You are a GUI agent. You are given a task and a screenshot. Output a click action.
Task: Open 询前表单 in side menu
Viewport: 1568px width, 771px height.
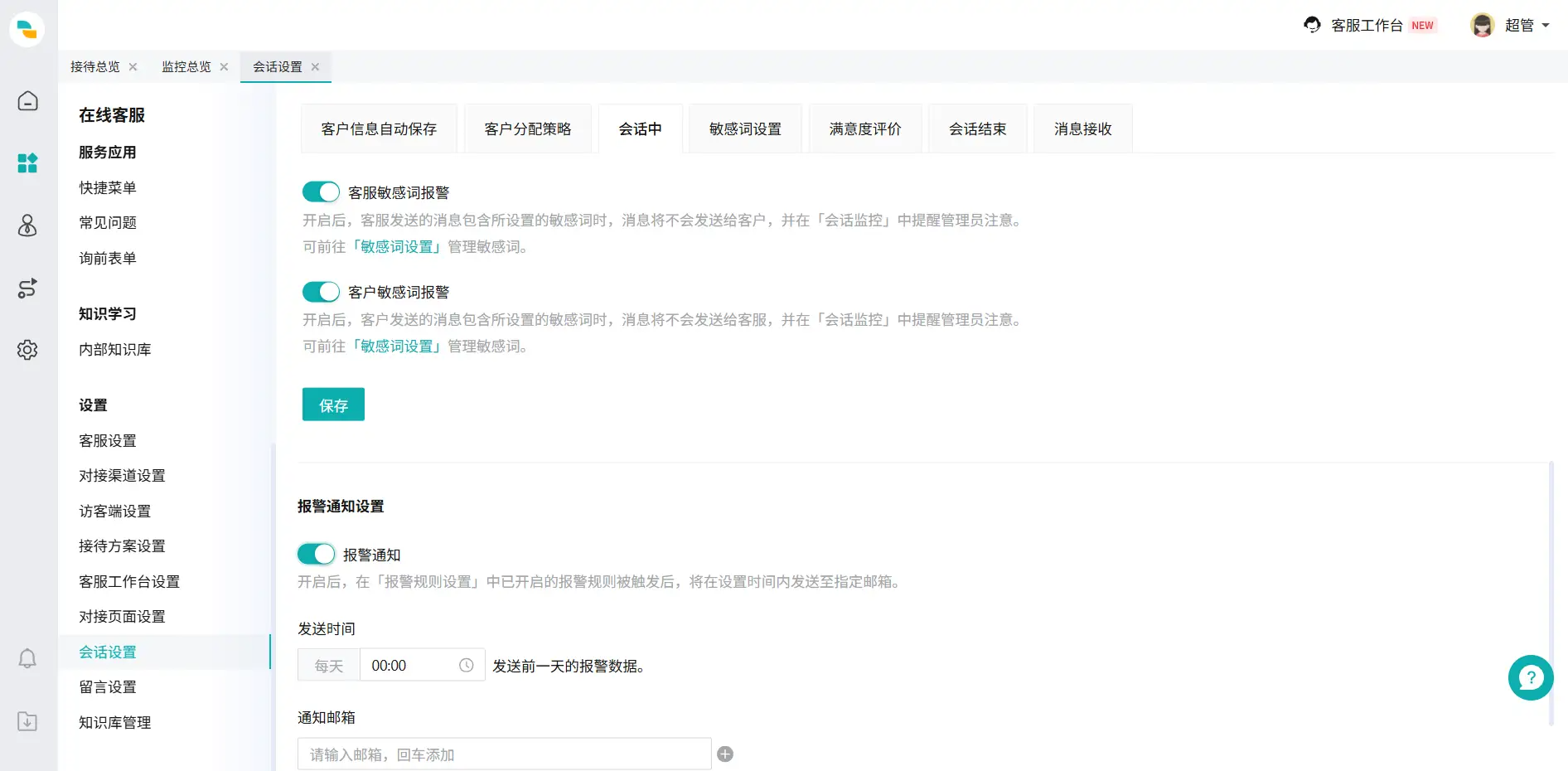pyautogui.click(x=108, y=258)
